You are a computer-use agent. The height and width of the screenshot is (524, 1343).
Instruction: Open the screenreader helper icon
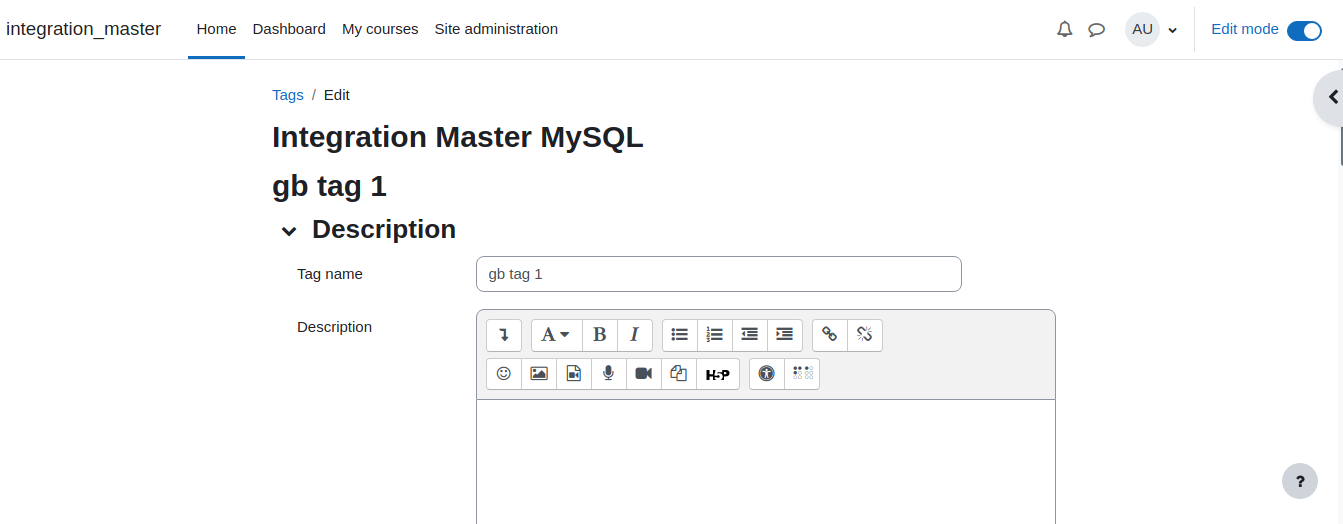[x=802, y=374]
